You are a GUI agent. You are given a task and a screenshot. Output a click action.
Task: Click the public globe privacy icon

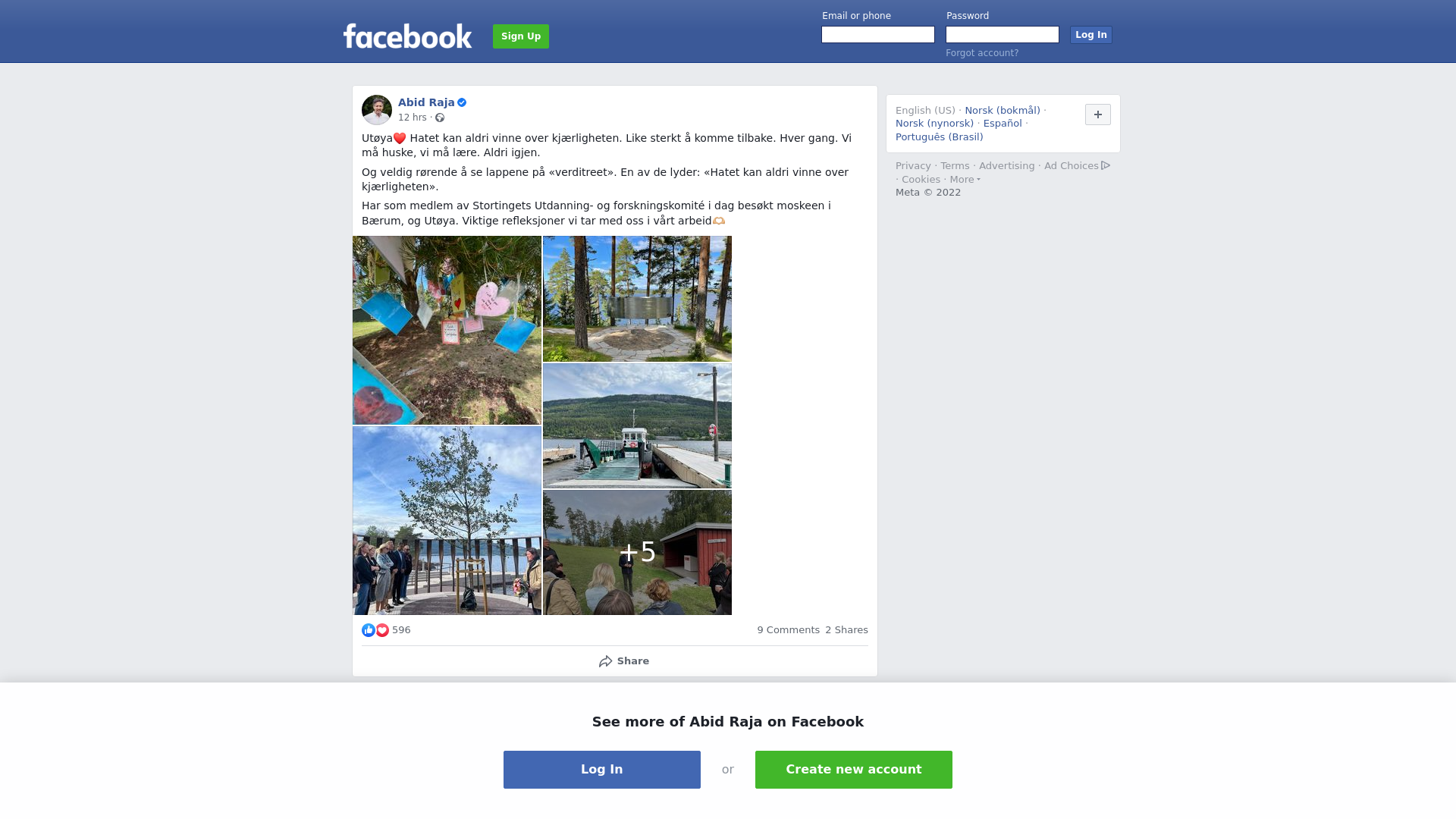point(440,118)
